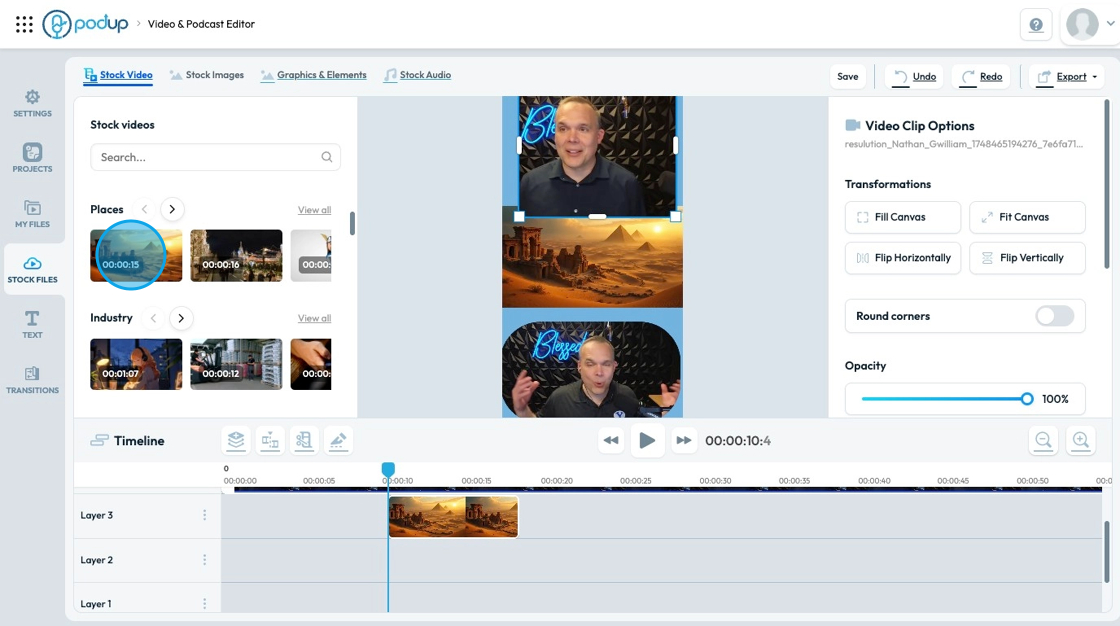The height and width of the screenshot is (626, 1120).
Task: Go to next Places videos
Action: point(171,209)
